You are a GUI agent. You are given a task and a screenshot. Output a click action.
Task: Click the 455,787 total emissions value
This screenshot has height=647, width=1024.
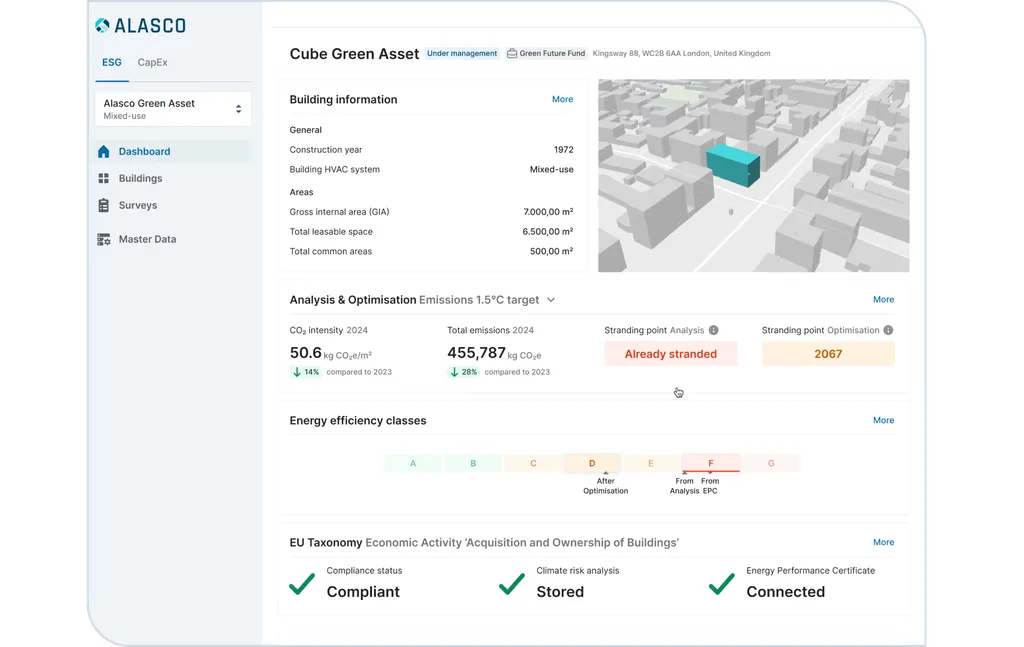click(476, 353)
